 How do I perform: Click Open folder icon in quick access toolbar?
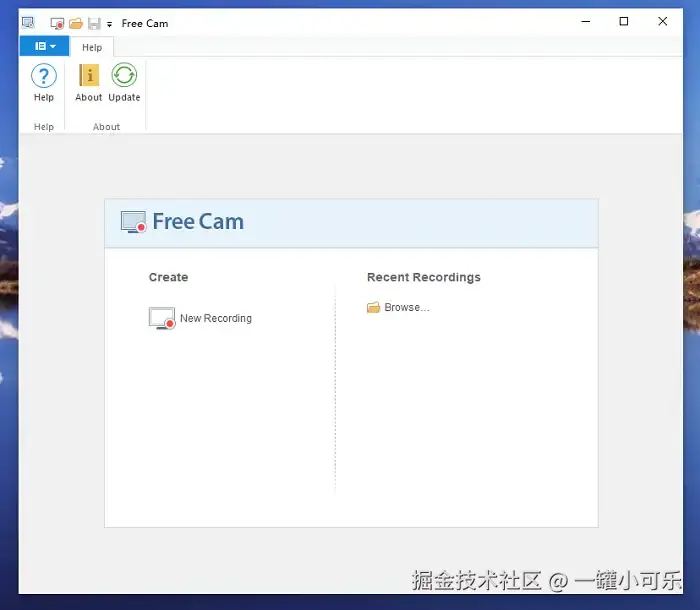point(76,23)
